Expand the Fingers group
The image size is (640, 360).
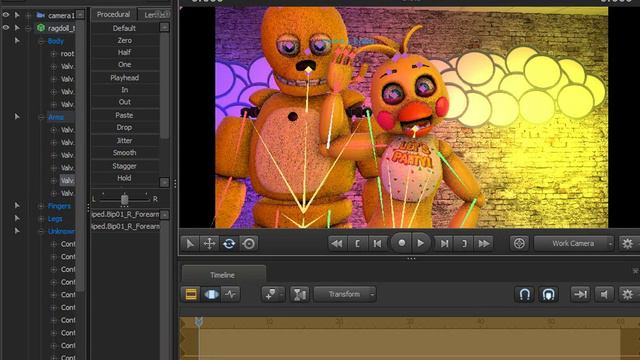pos(41,206)
